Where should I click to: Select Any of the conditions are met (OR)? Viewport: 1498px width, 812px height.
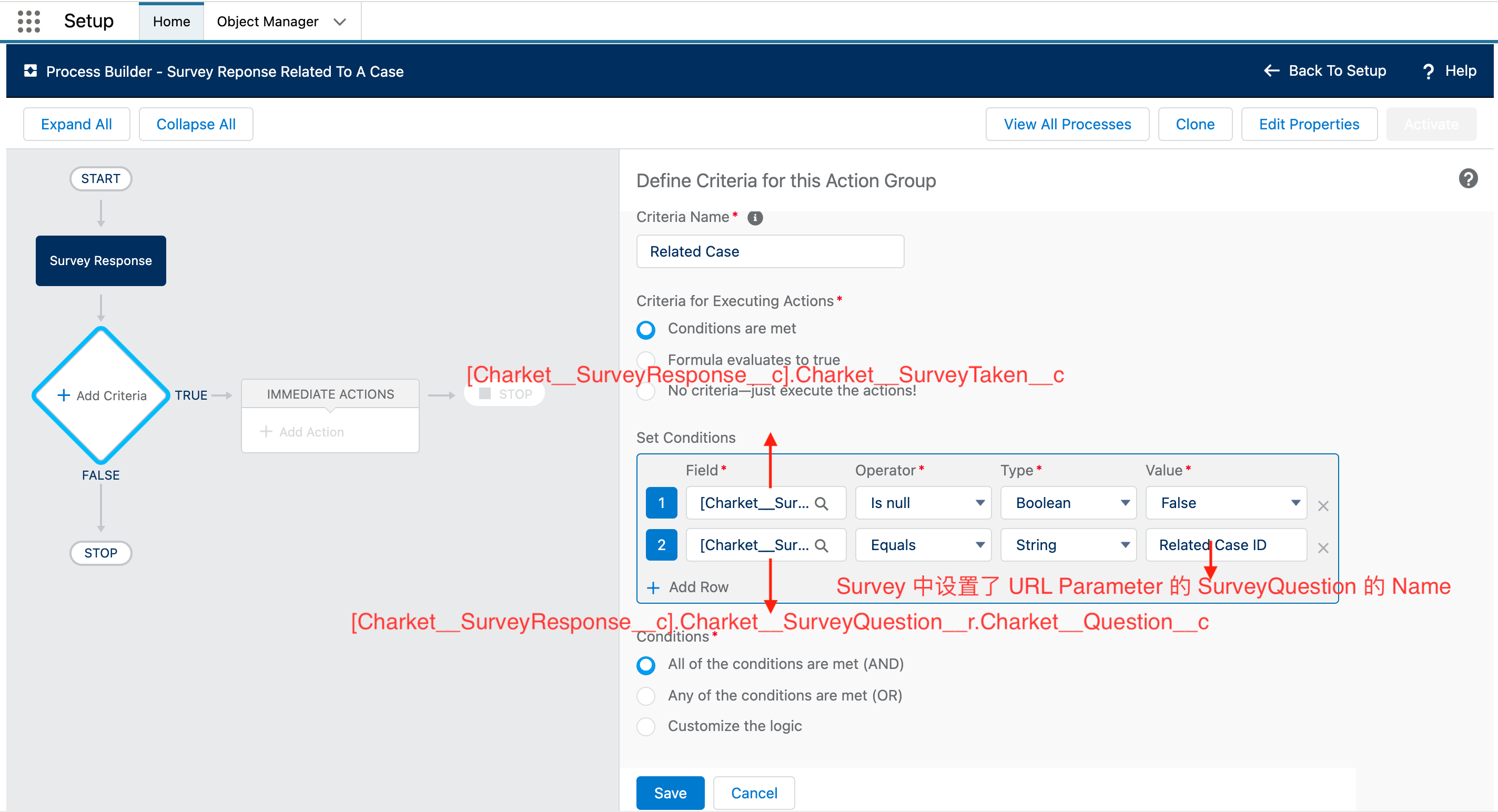click(646, 696)
